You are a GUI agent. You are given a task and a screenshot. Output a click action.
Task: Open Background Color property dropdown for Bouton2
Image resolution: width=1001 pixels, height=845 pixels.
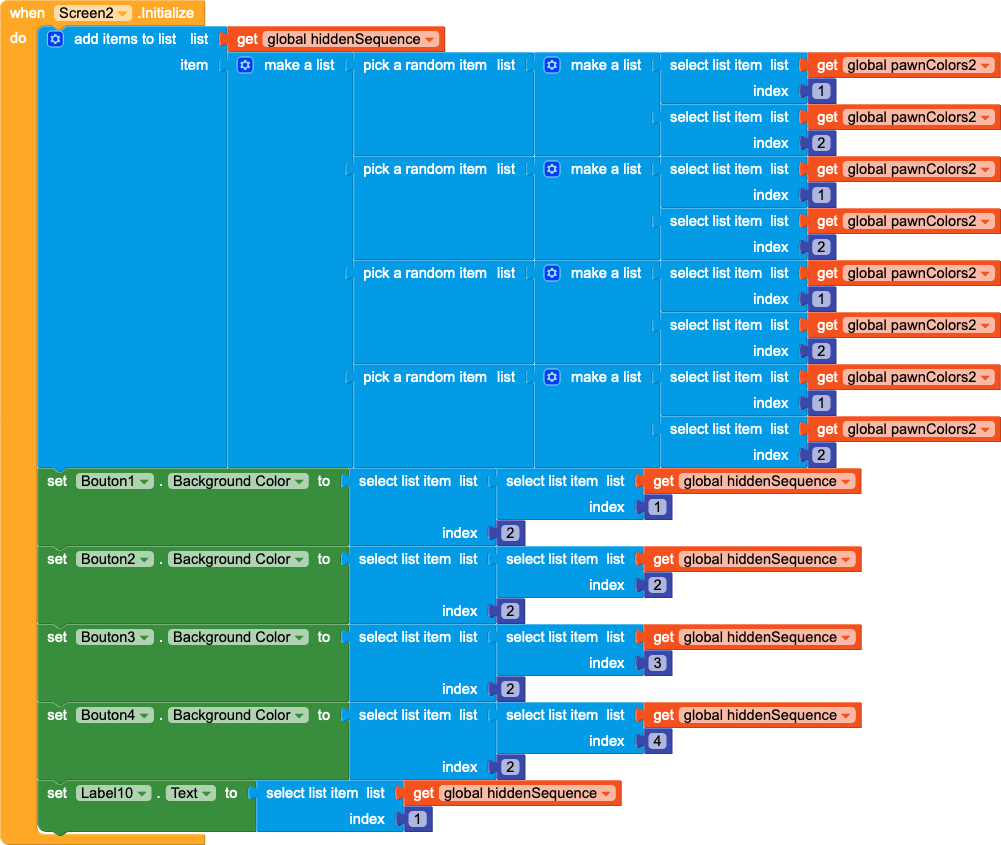click(300, 559)
